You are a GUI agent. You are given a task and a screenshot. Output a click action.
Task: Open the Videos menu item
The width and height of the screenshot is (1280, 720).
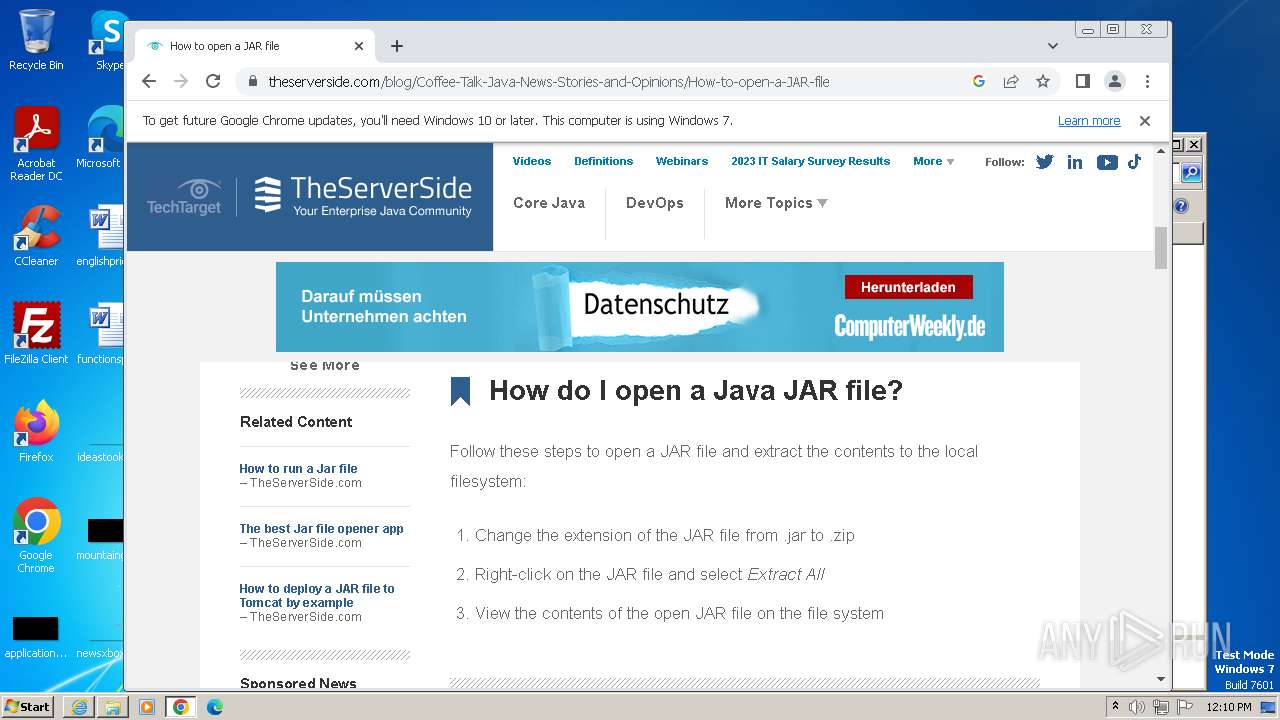[532, 161]
